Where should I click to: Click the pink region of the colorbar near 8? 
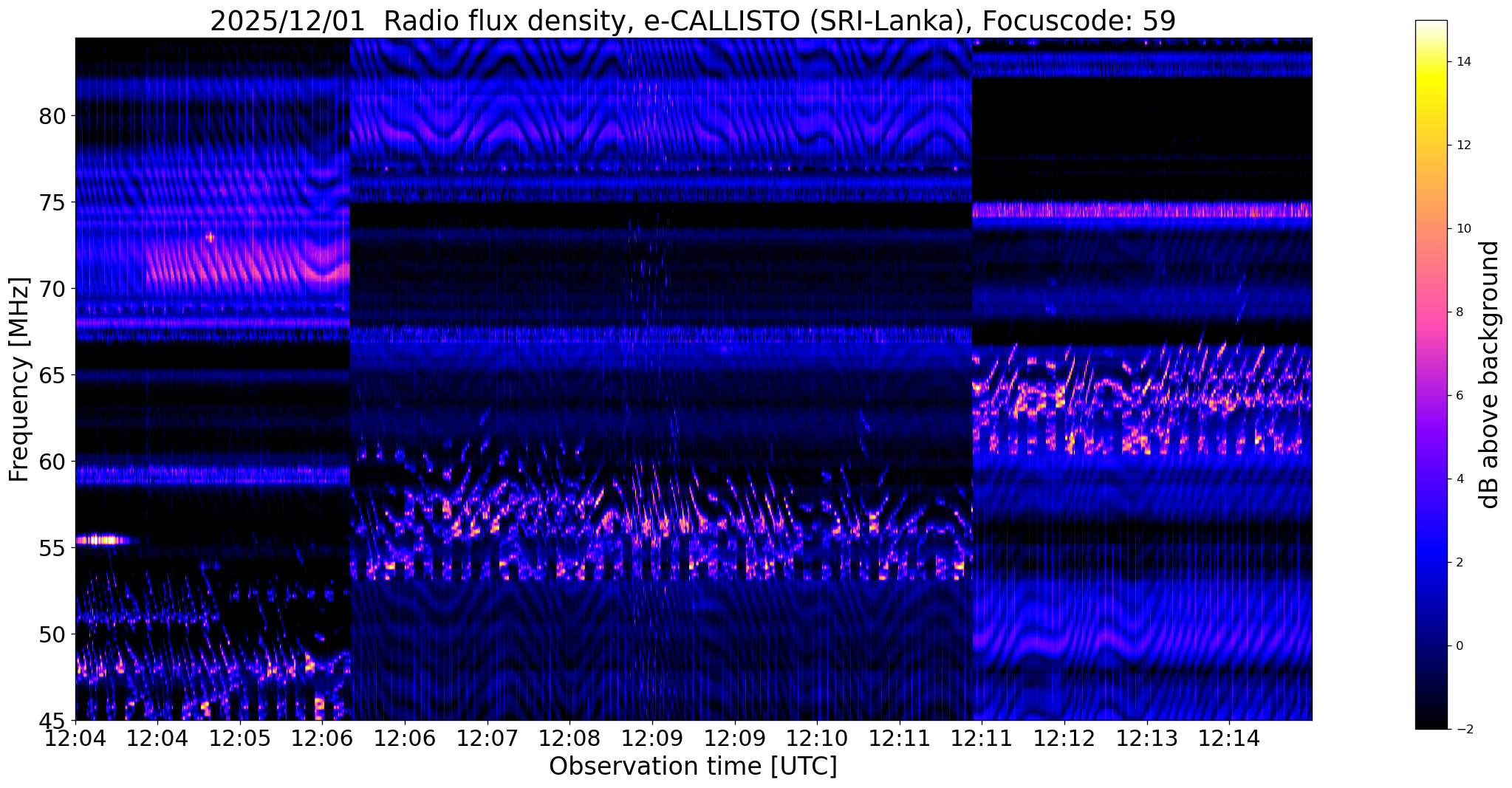(x=1431, y=312)
